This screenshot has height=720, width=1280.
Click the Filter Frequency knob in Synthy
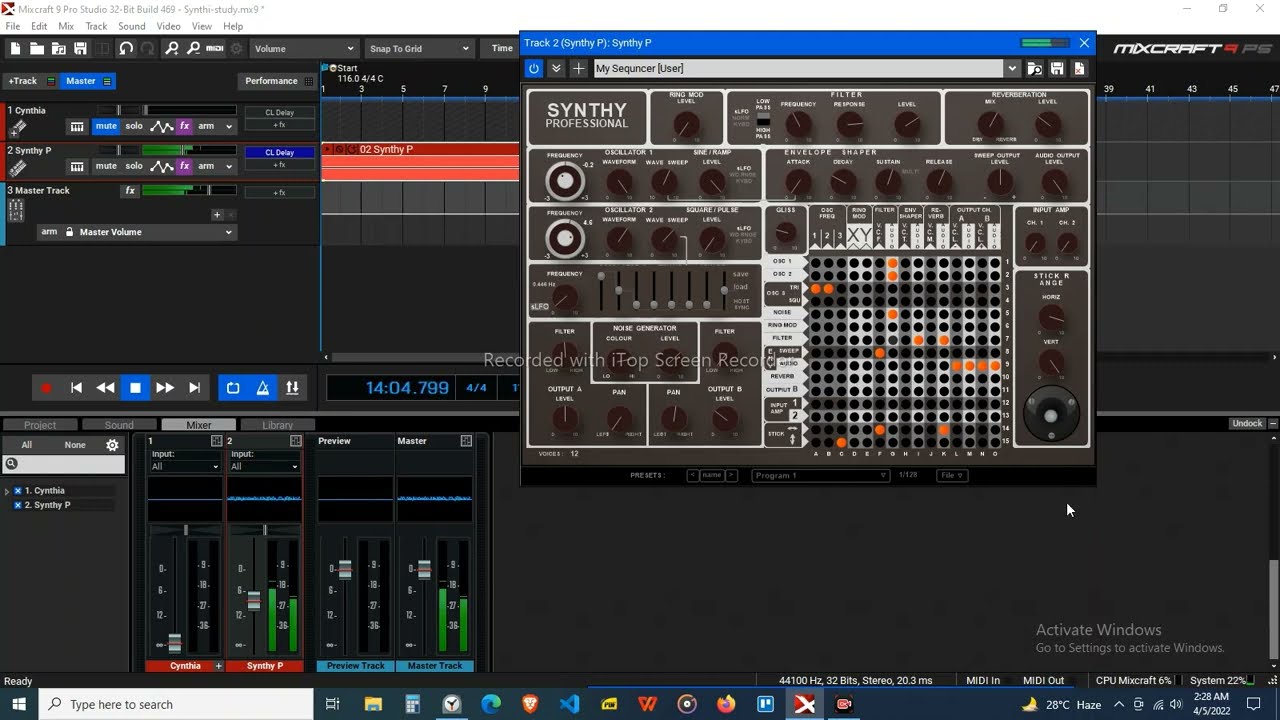[x=798, y=124]
